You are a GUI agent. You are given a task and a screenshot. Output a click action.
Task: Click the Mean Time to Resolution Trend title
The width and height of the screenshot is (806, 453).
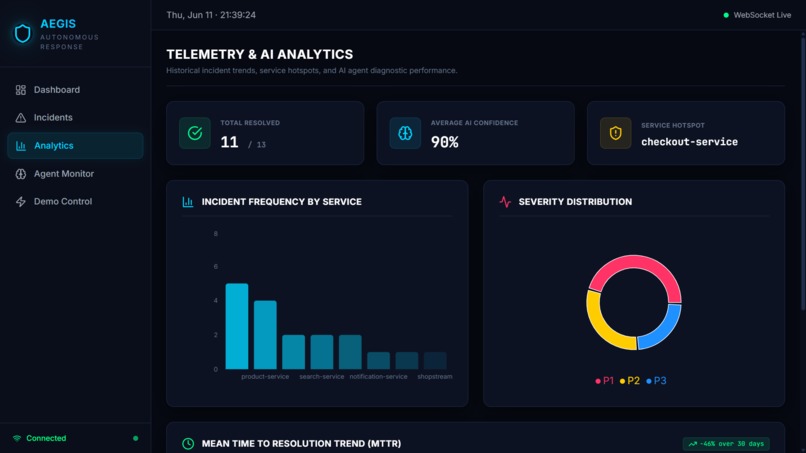(x=301, y=443)
